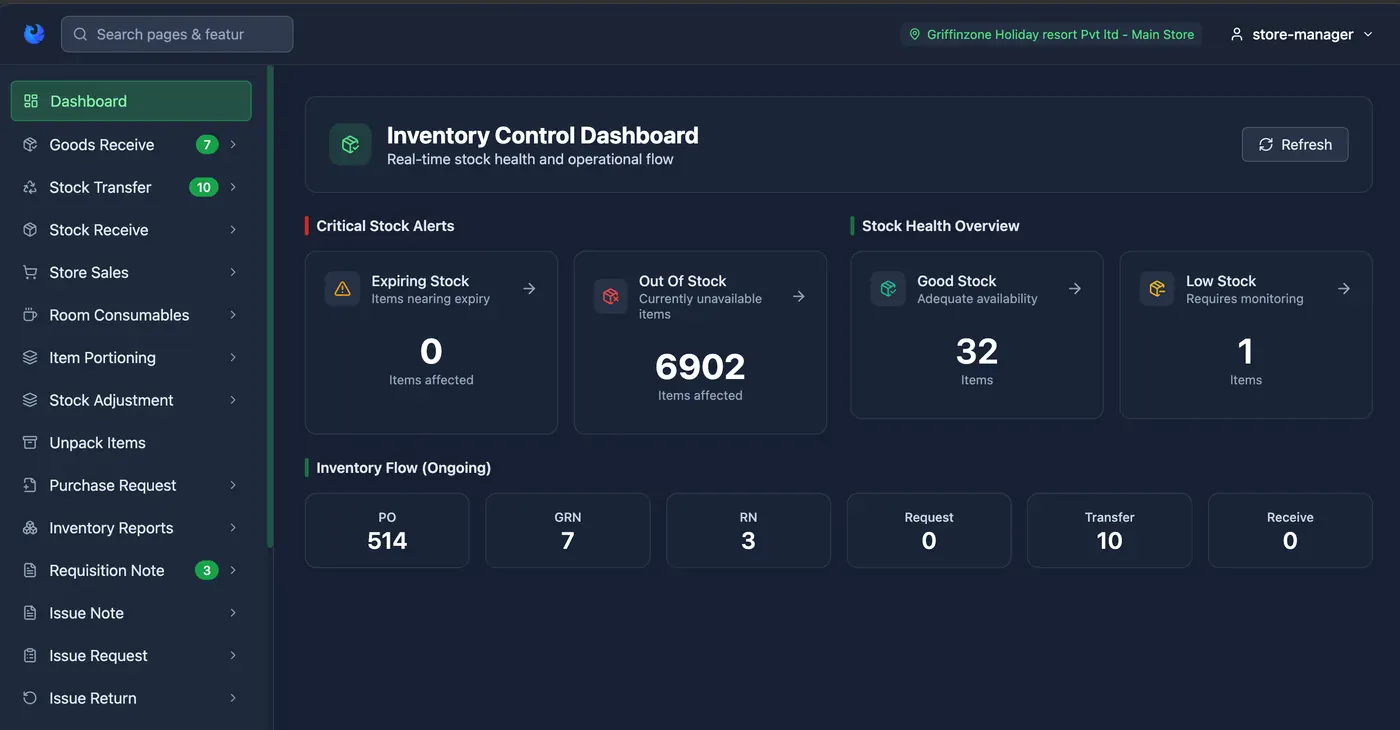The image size is (1400, 730).
Task: Open the Stock Adjustment menu label
Action: [x=111, y=400]
